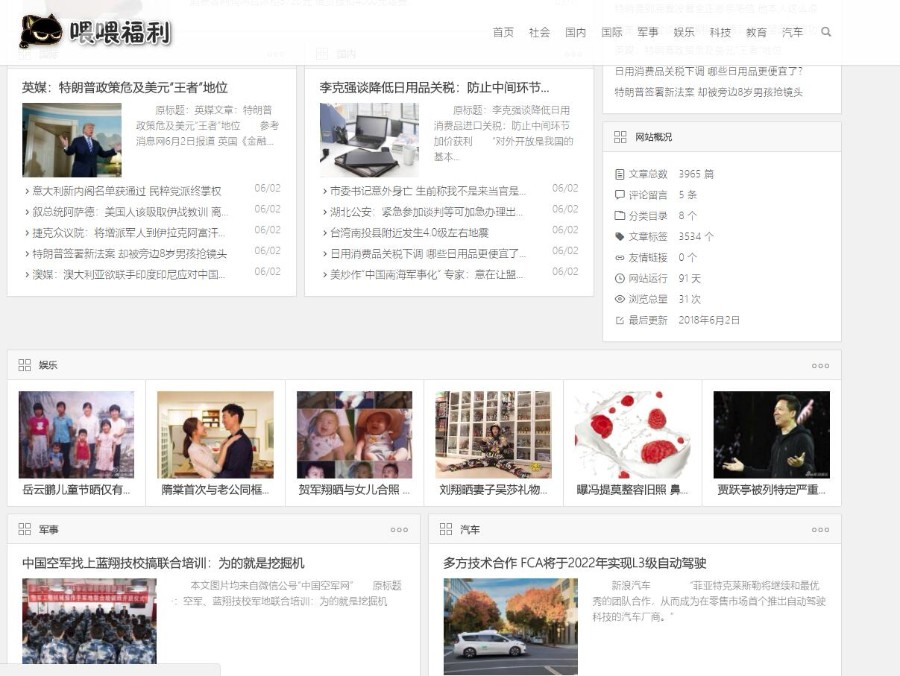Viewport: 900px width, 676px height.
Task: Open the 李克强谈降低日用品关税 headline
Action: pyautogui.click(x=434, y=87)
